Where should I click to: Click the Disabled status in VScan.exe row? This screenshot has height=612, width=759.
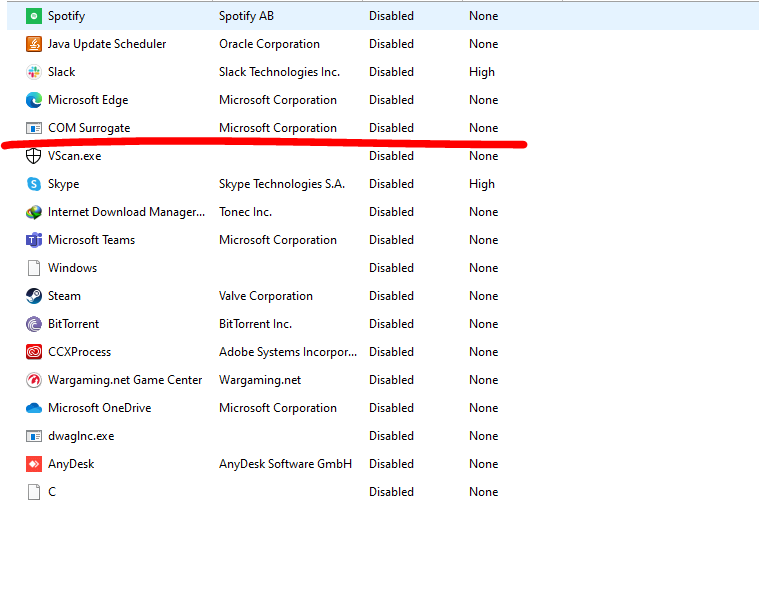pyautogui.click(x=392, y=156)
